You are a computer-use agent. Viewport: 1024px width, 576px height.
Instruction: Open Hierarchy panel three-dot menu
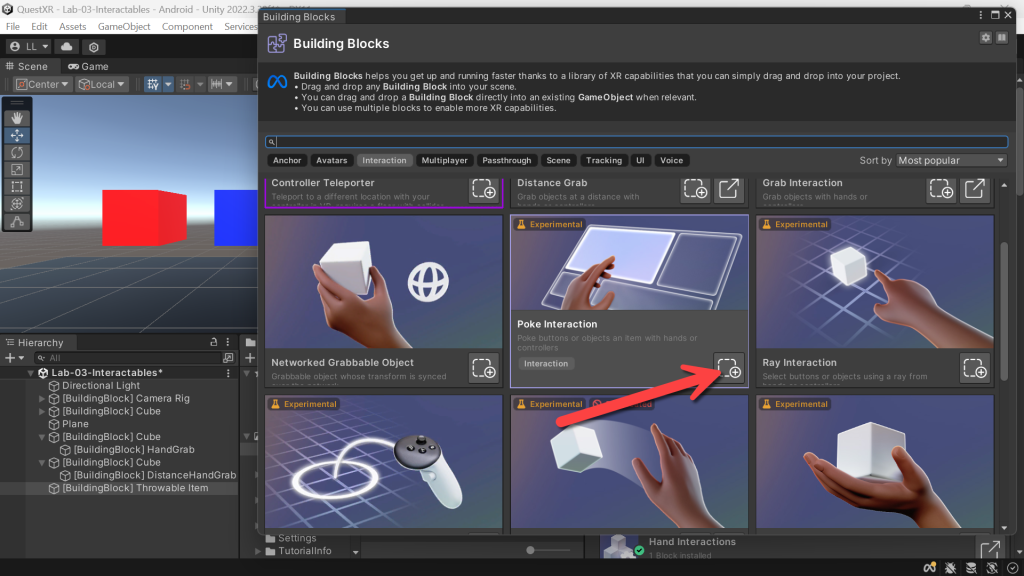[228, 342]
